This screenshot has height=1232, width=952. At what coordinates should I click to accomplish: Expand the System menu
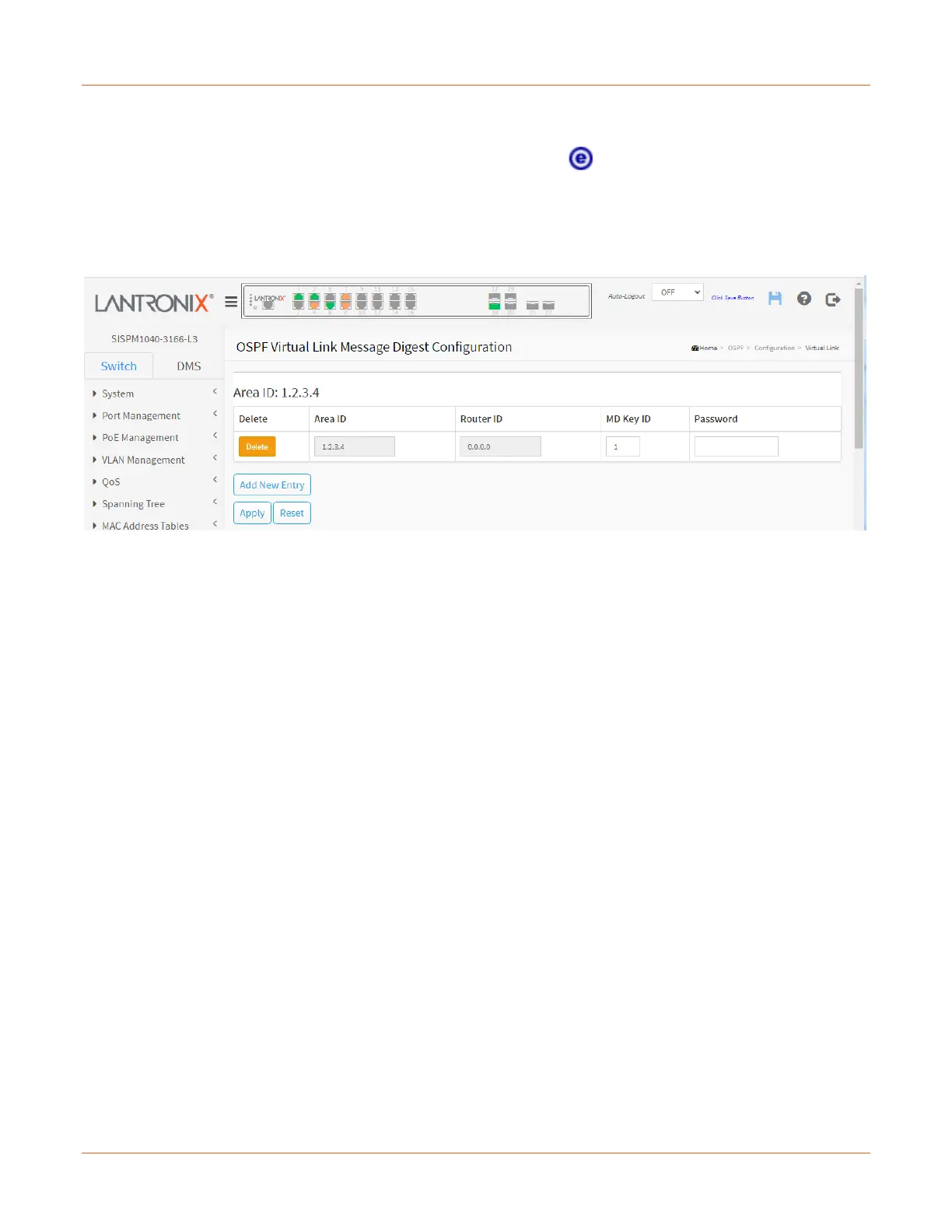(154, 394)
